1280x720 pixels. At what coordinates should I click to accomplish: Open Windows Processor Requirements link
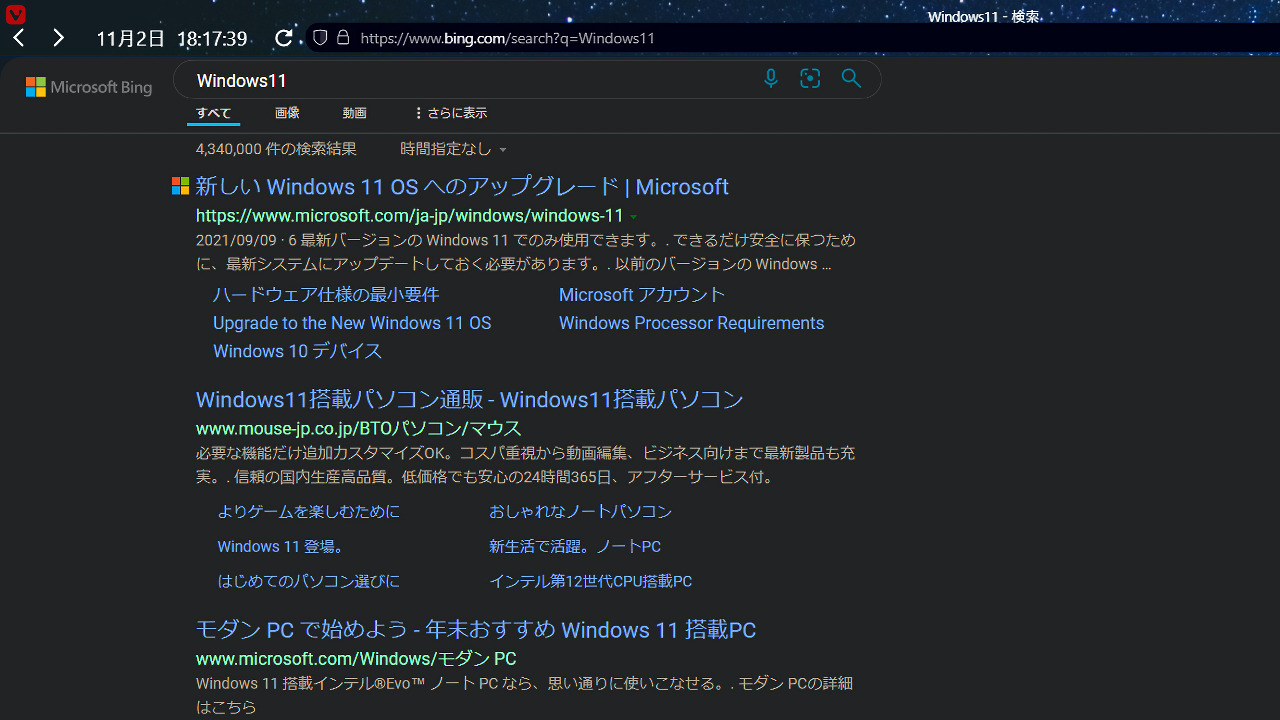coord(691,323)
